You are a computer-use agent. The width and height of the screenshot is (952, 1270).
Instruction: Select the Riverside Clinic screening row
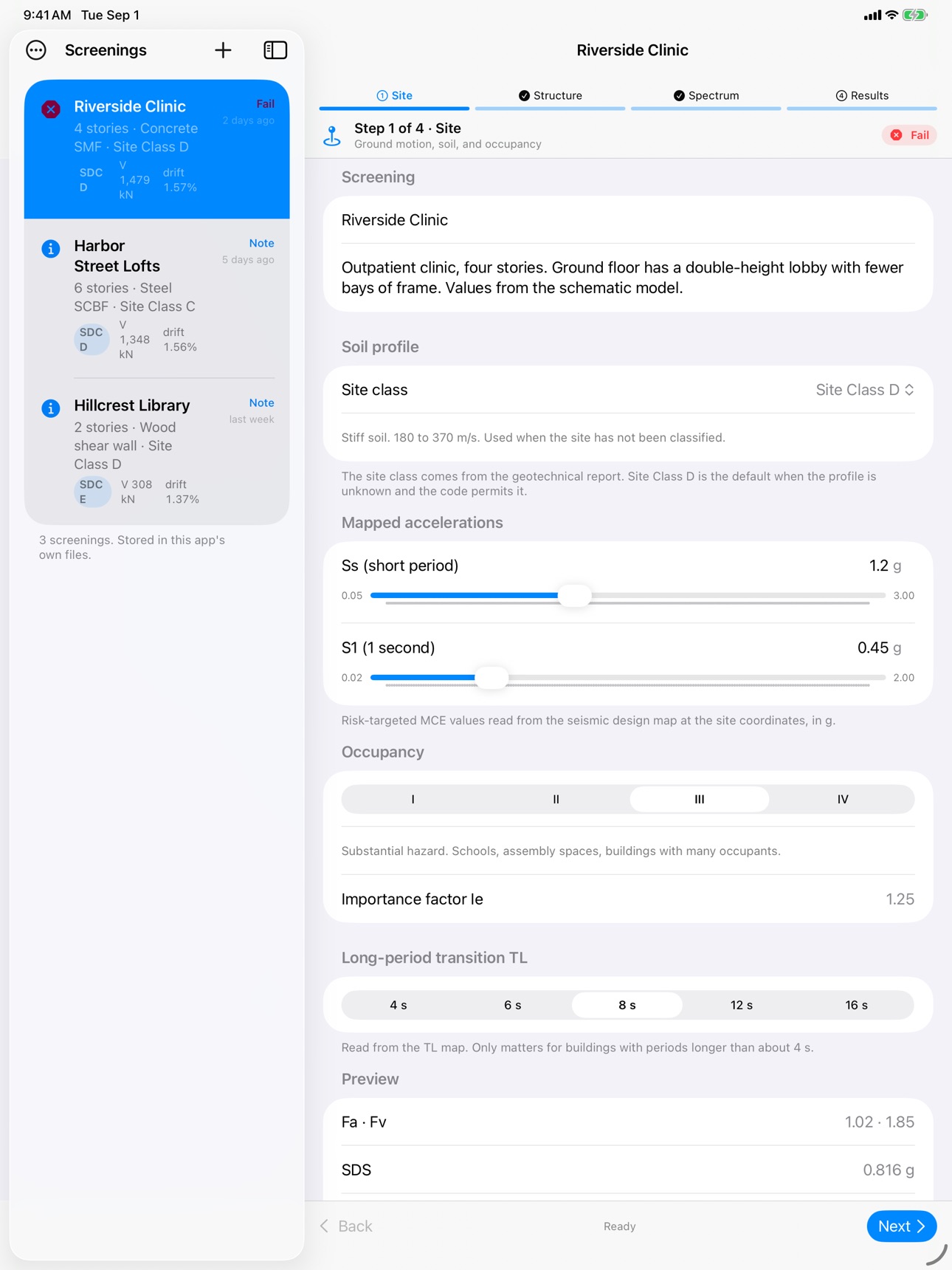point(157,149)
